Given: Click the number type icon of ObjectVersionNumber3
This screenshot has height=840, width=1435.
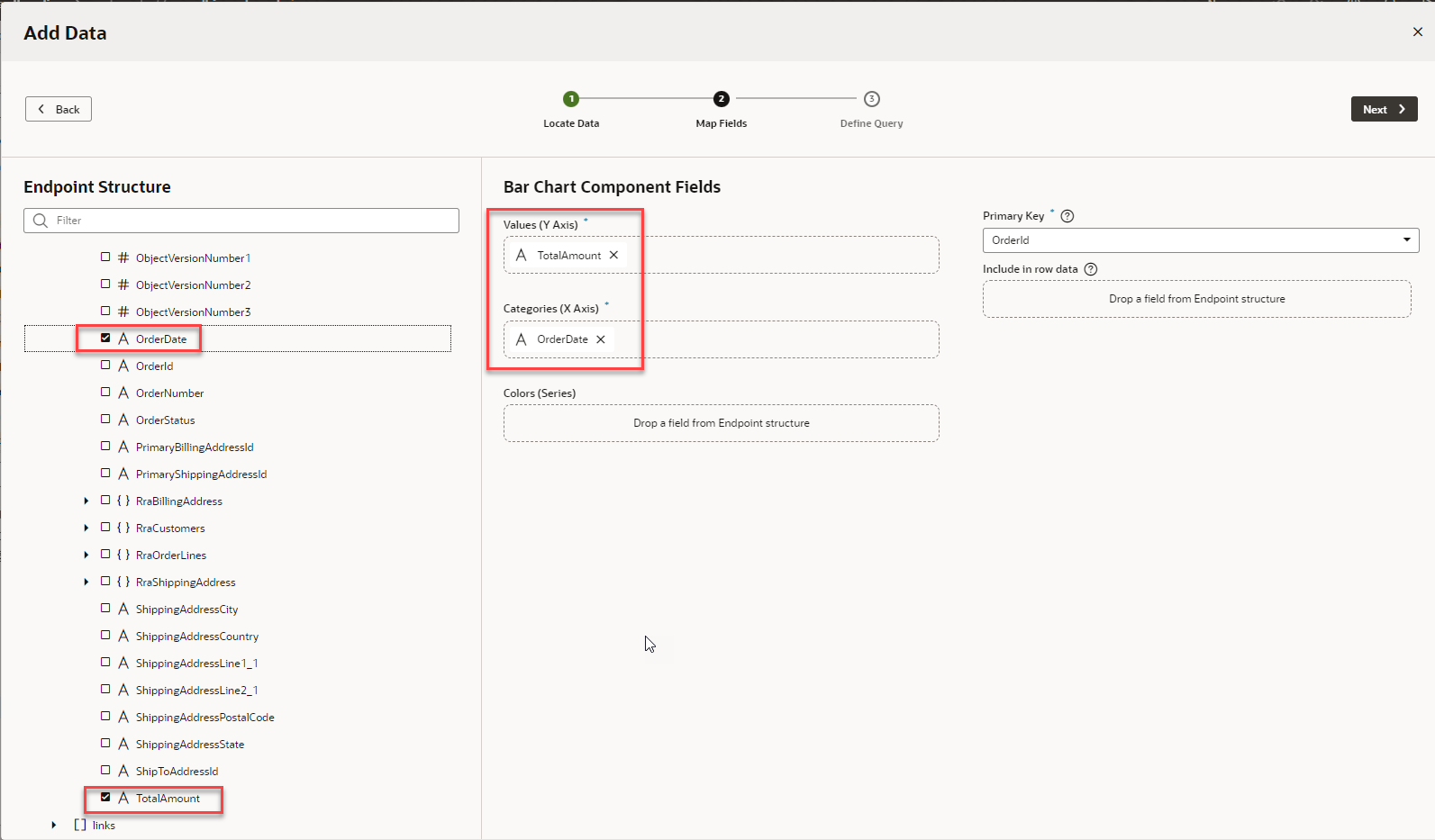Looking at the screenshot, I should [x=123, y=312].
